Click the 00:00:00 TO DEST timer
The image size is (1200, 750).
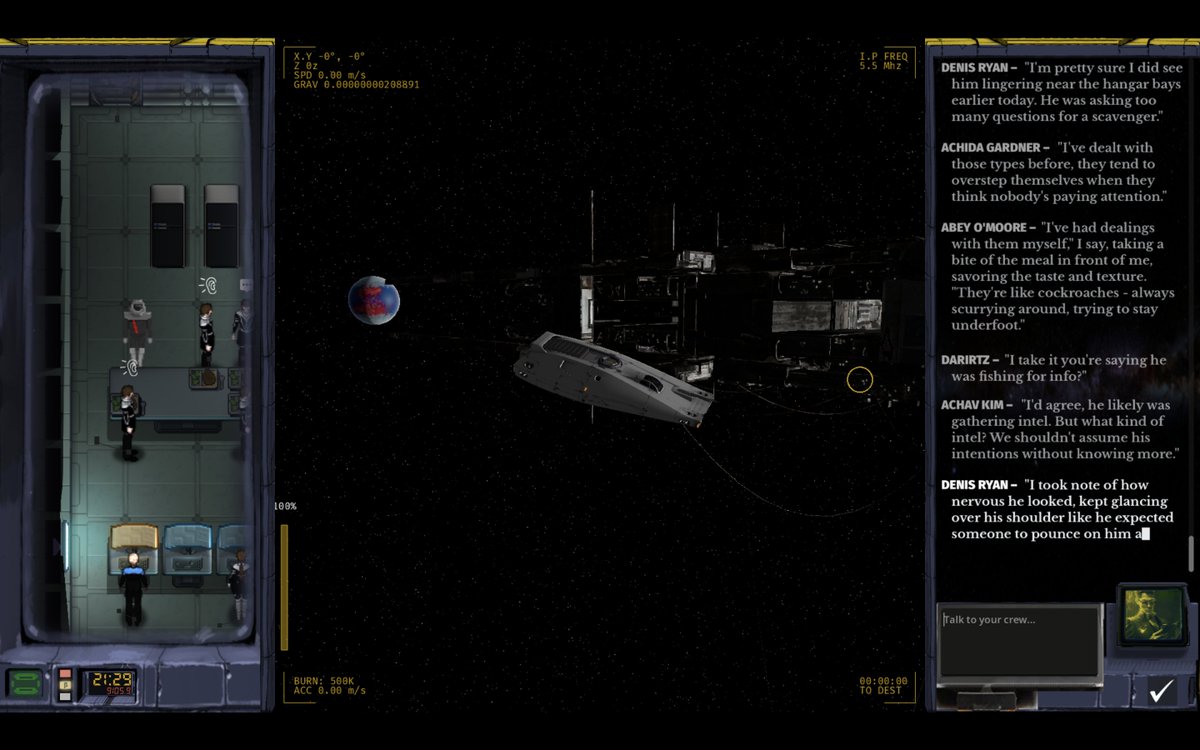coord(883,685)
